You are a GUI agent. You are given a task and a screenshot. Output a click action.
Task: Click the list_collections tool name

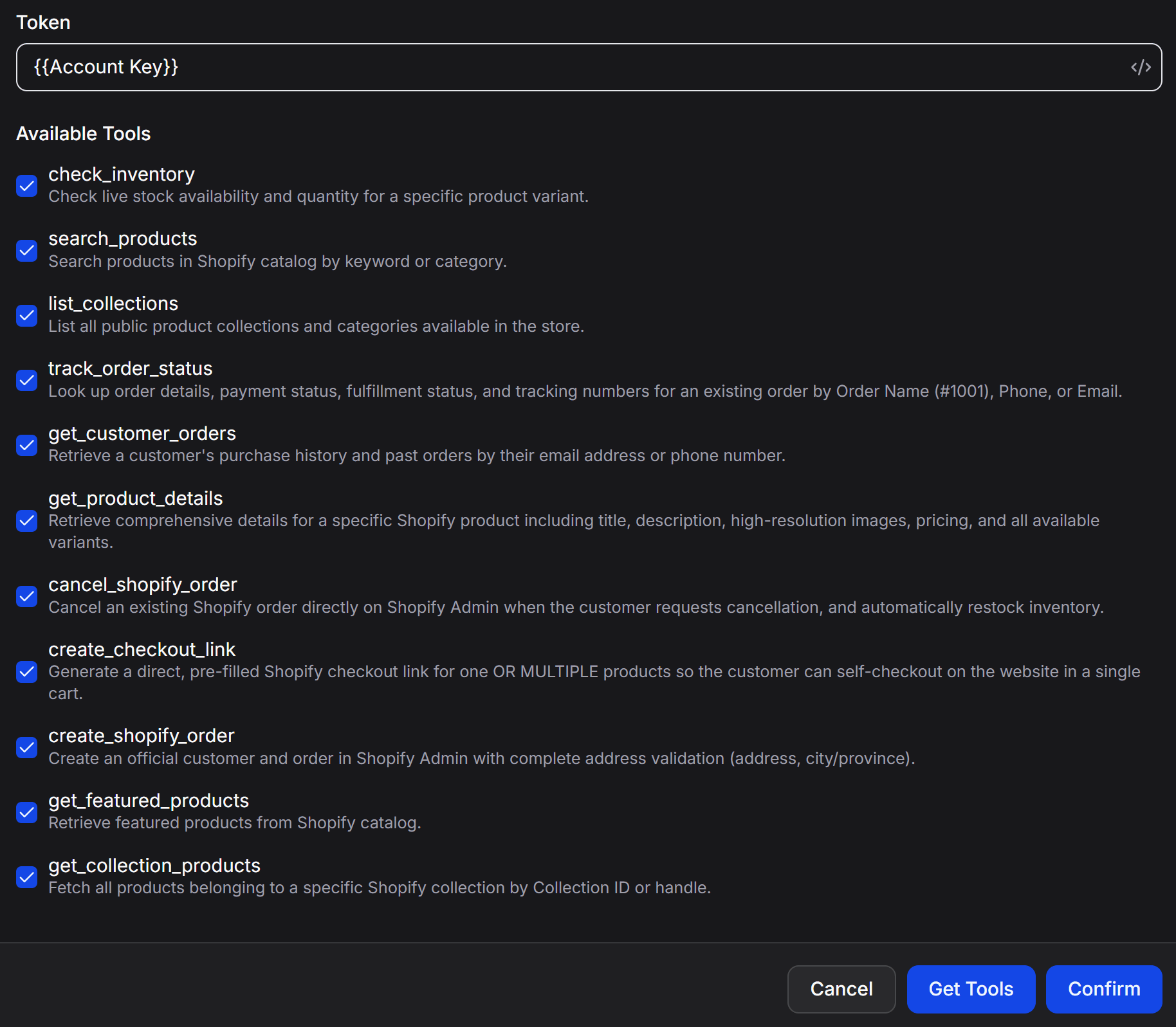[113, 304]
